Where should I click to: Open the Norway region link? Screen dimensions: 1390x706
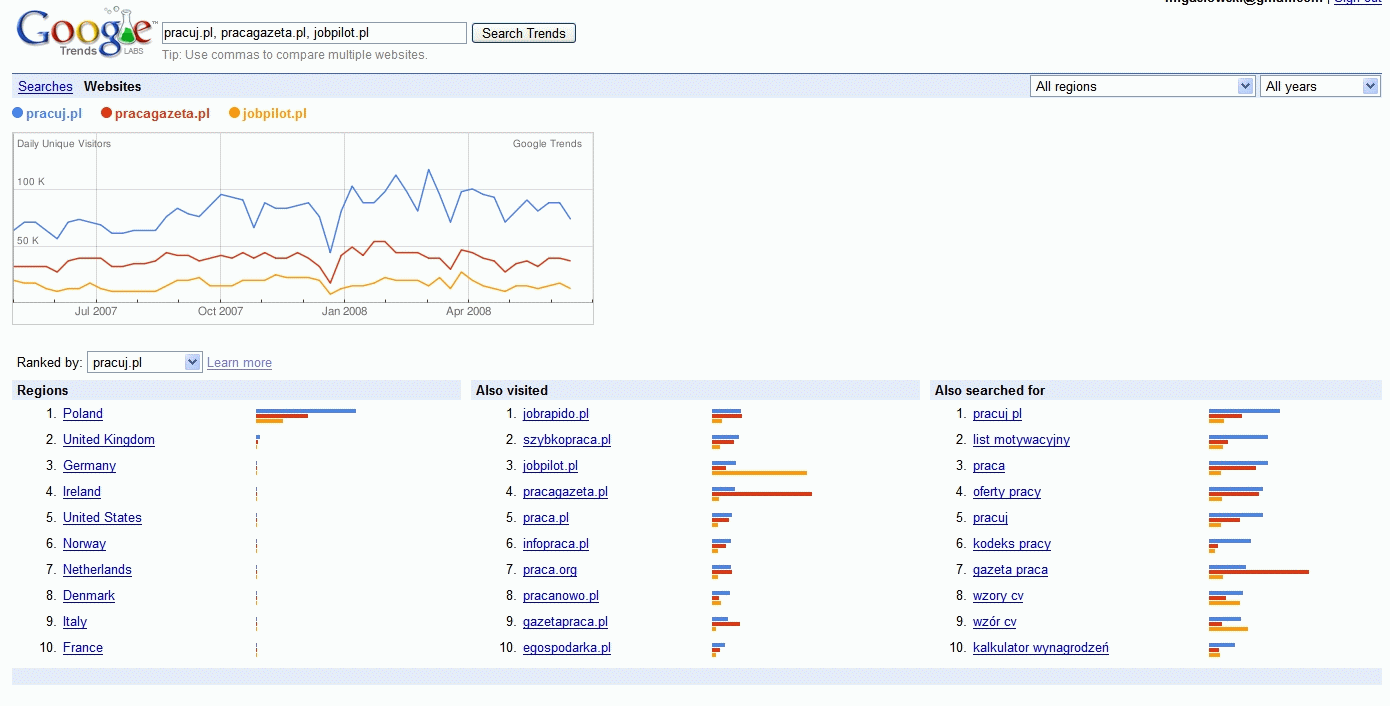[84, 544]
